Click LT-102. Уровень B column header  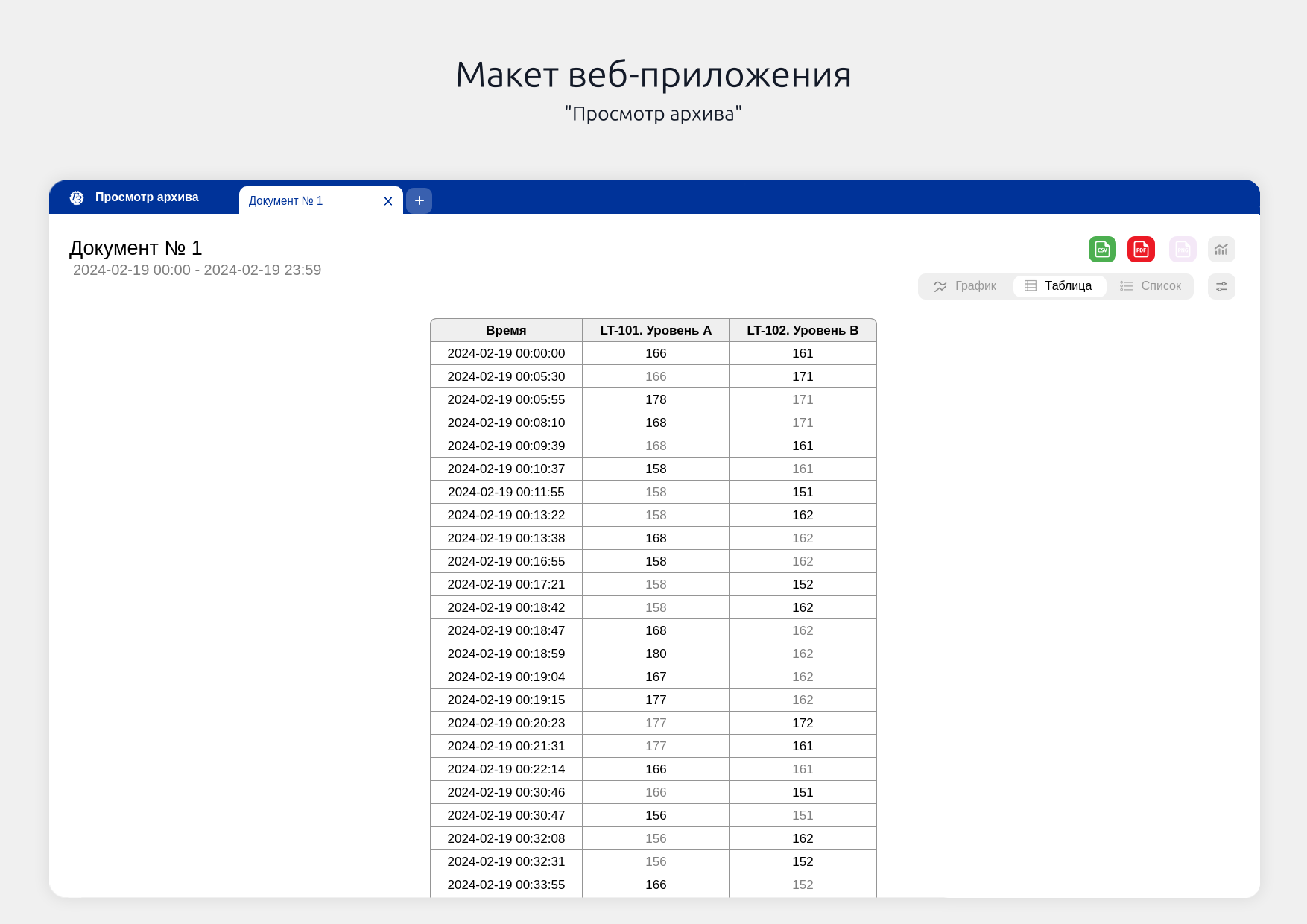[803, 330]
